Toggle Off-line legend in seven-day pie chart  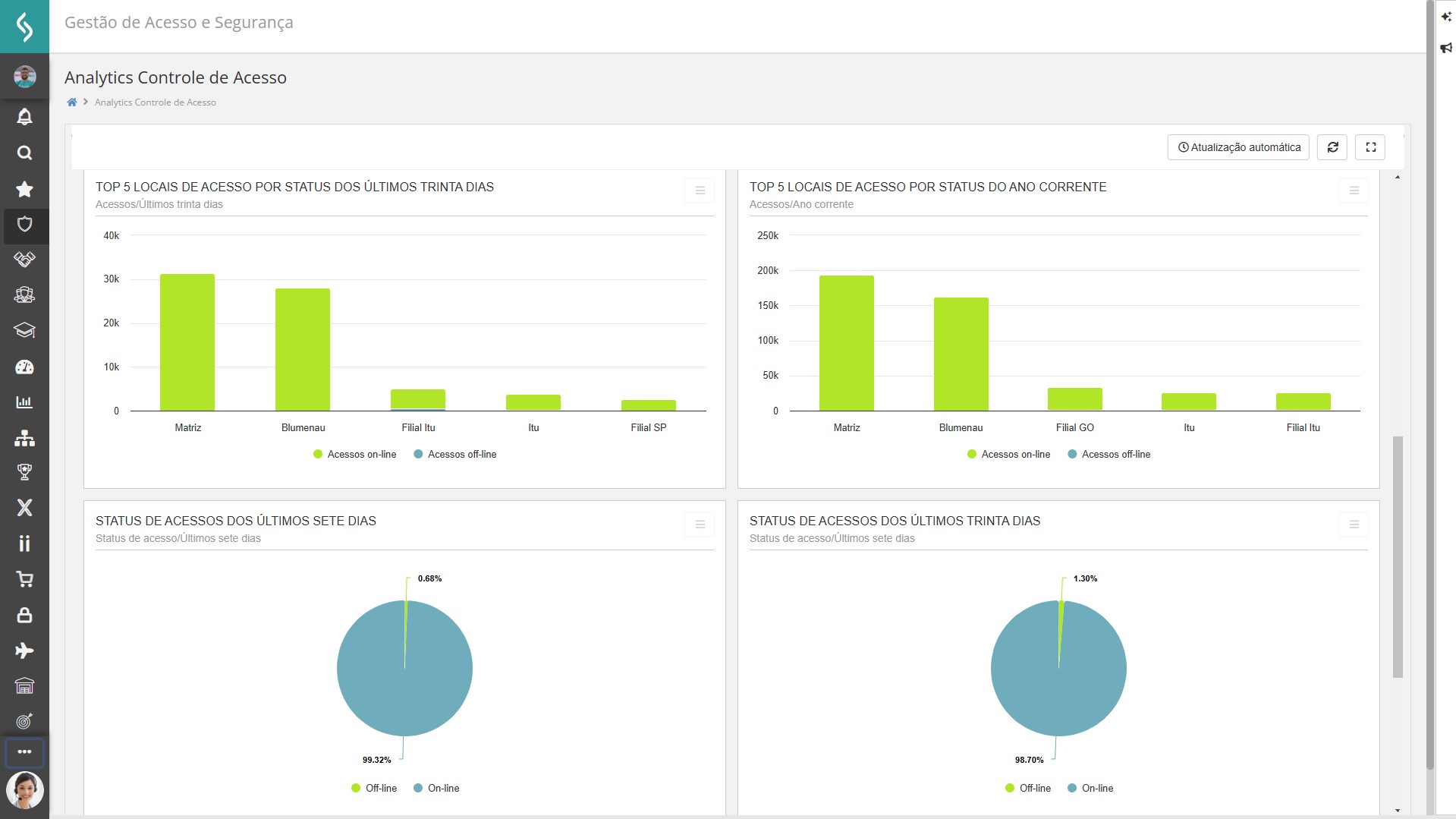coord(374,789)
